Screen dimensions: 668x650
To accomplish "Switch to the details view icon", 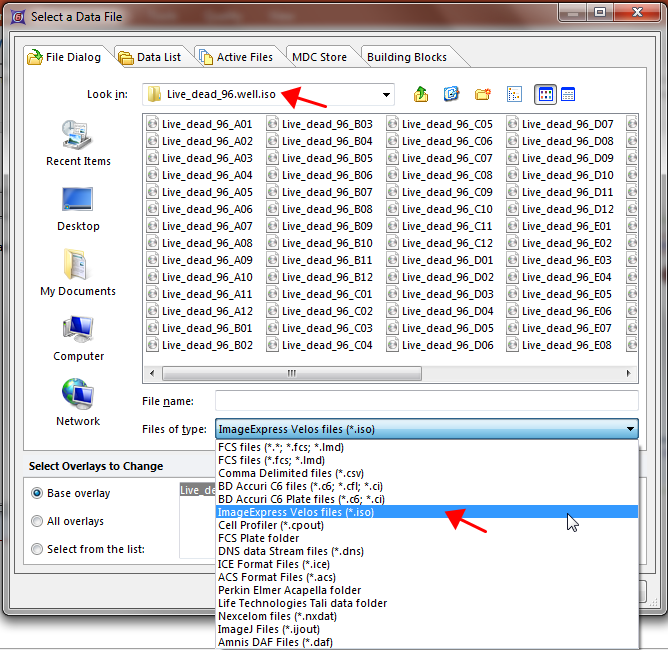I will [568, 94].
